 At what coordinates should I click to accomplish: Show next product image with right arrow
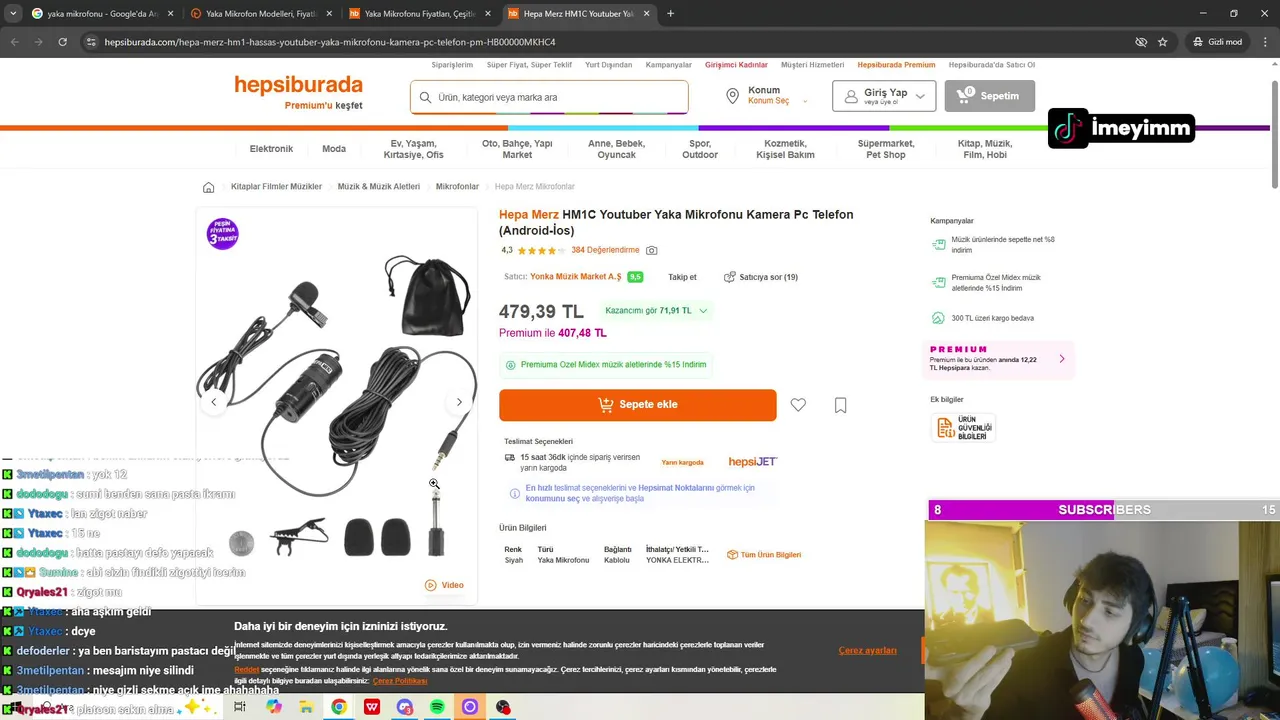[x=459, y=402]
